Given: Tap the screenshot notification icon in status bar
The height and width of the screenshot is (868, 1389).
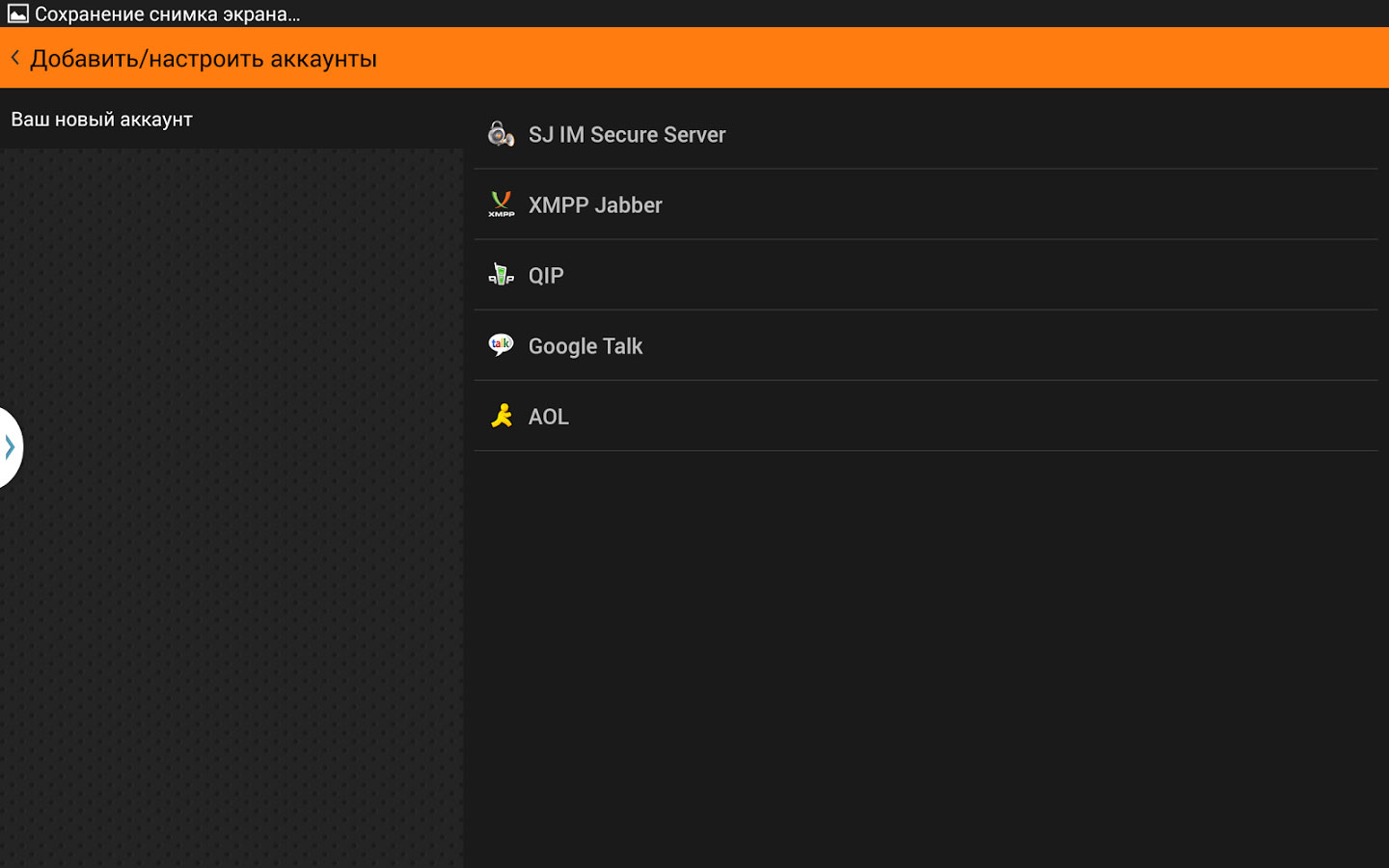Looking at the screenshot, I should (x=17, y=14).
